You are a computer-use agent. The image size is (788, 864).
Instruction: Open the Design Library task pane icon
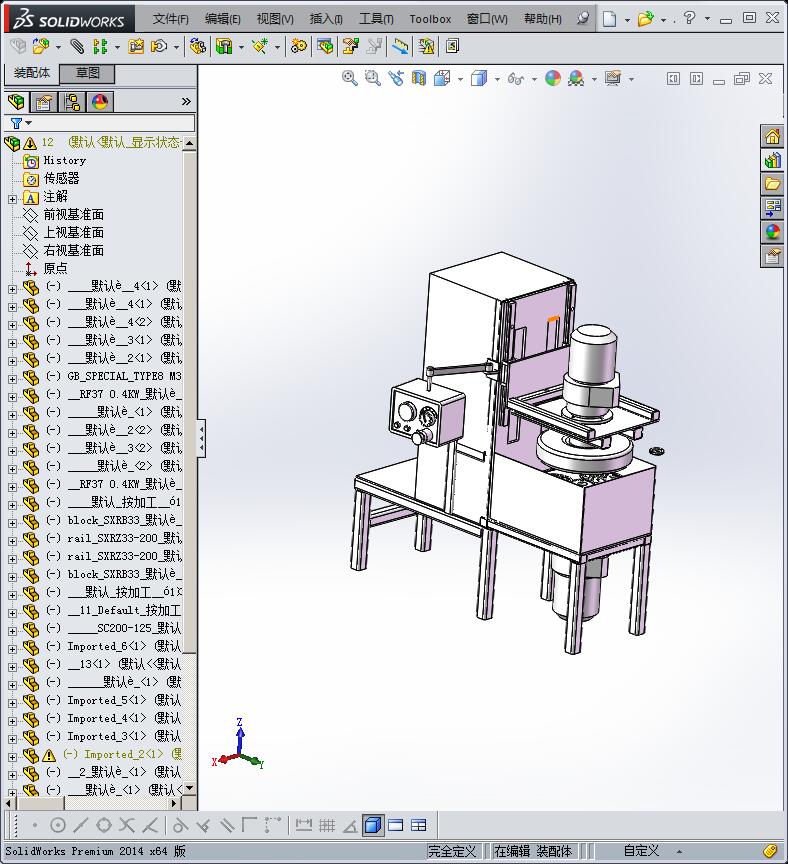tap(773, 160)
